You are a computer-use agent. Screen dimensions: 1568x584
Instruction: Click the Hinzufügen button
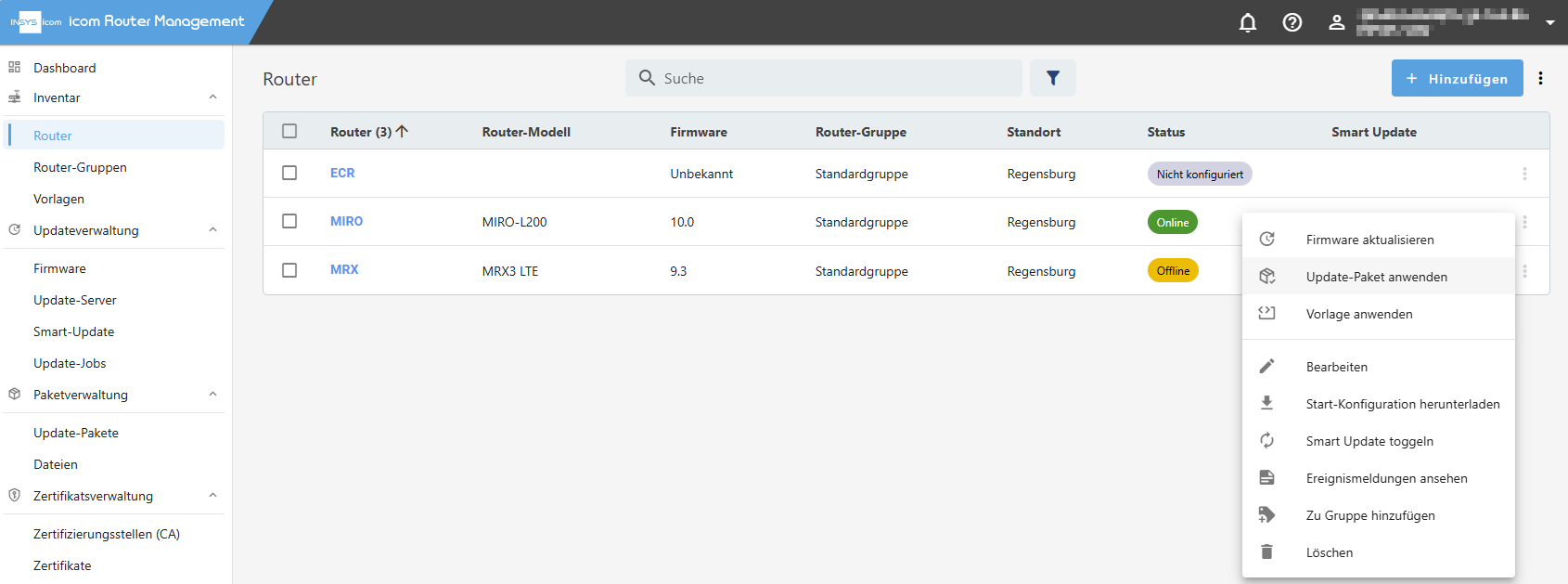1457,78
